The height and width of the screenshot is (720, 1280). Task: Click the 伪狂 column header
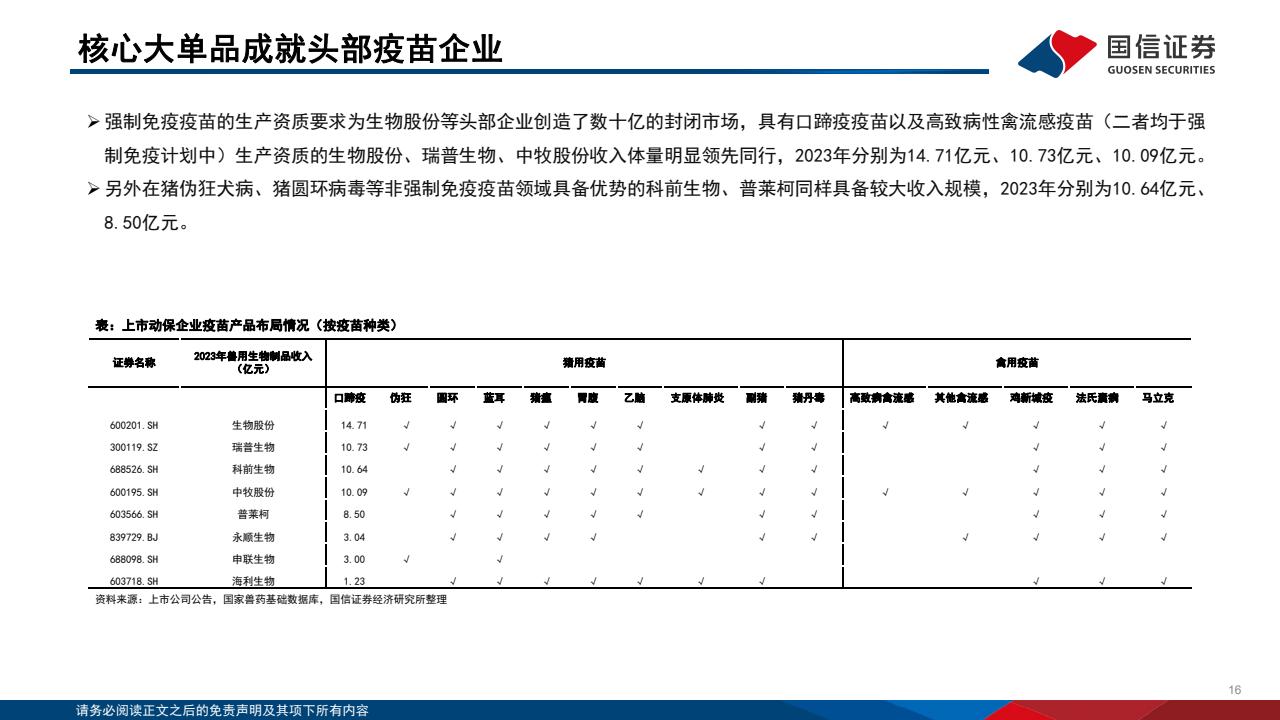click(400, 398)
